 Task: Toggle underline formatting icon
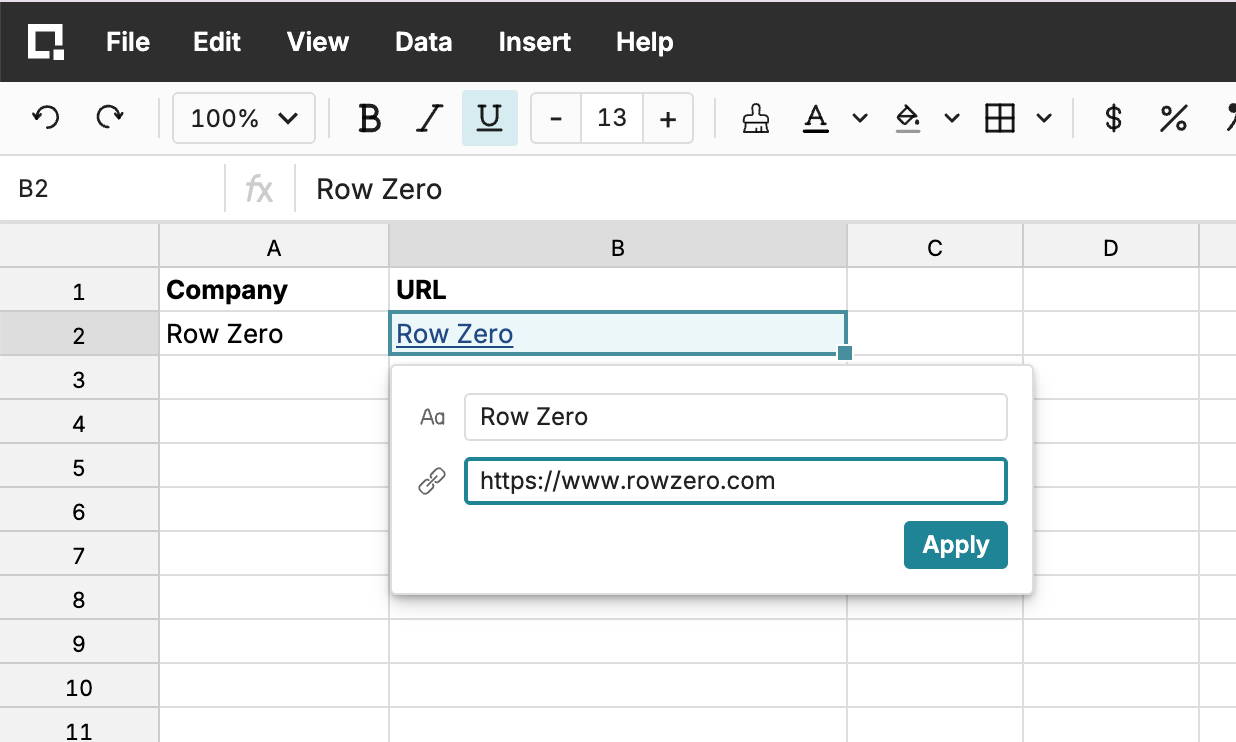[x=489, y=118]
